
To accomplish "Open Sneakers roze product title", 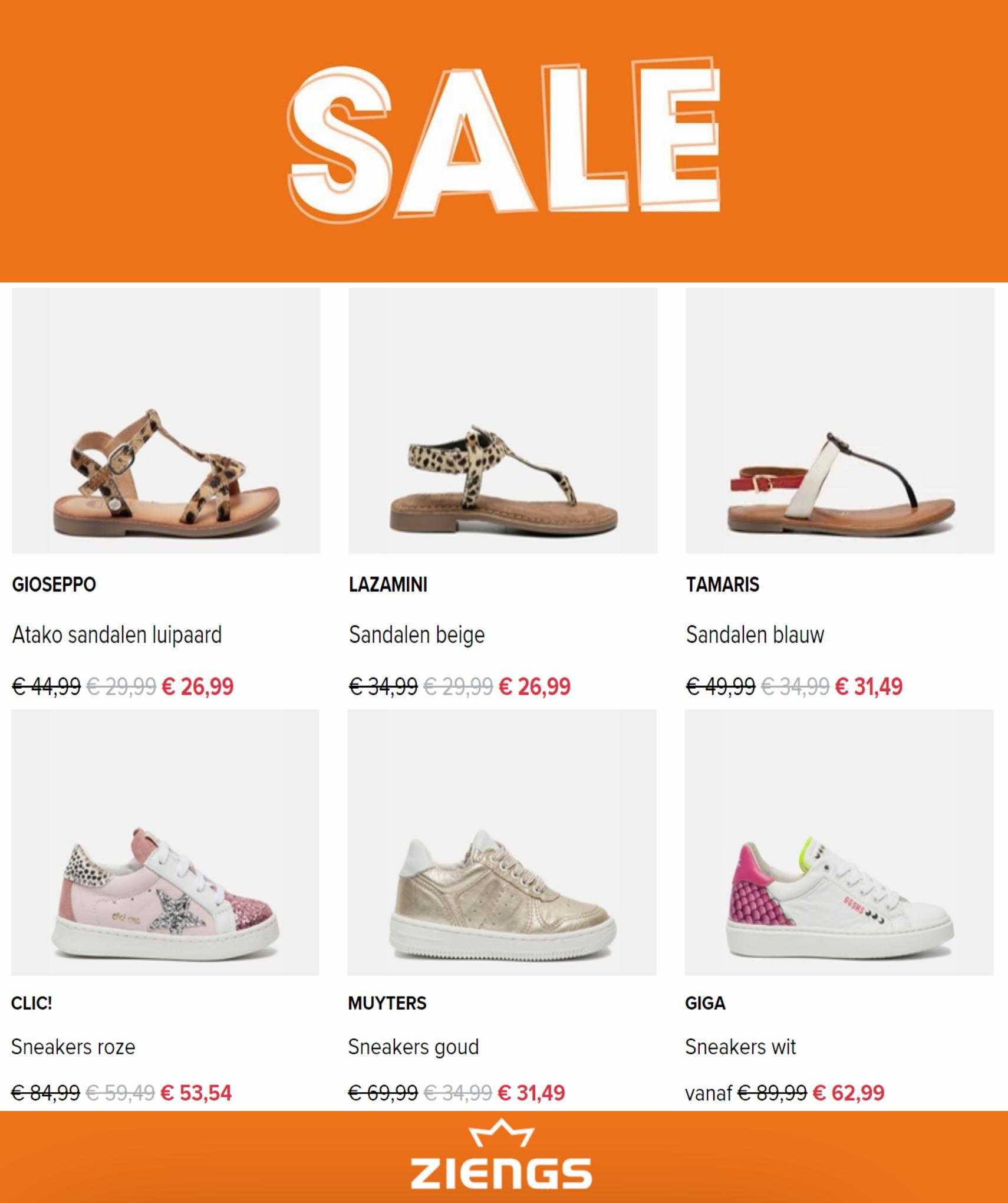I will (73, 1047).
